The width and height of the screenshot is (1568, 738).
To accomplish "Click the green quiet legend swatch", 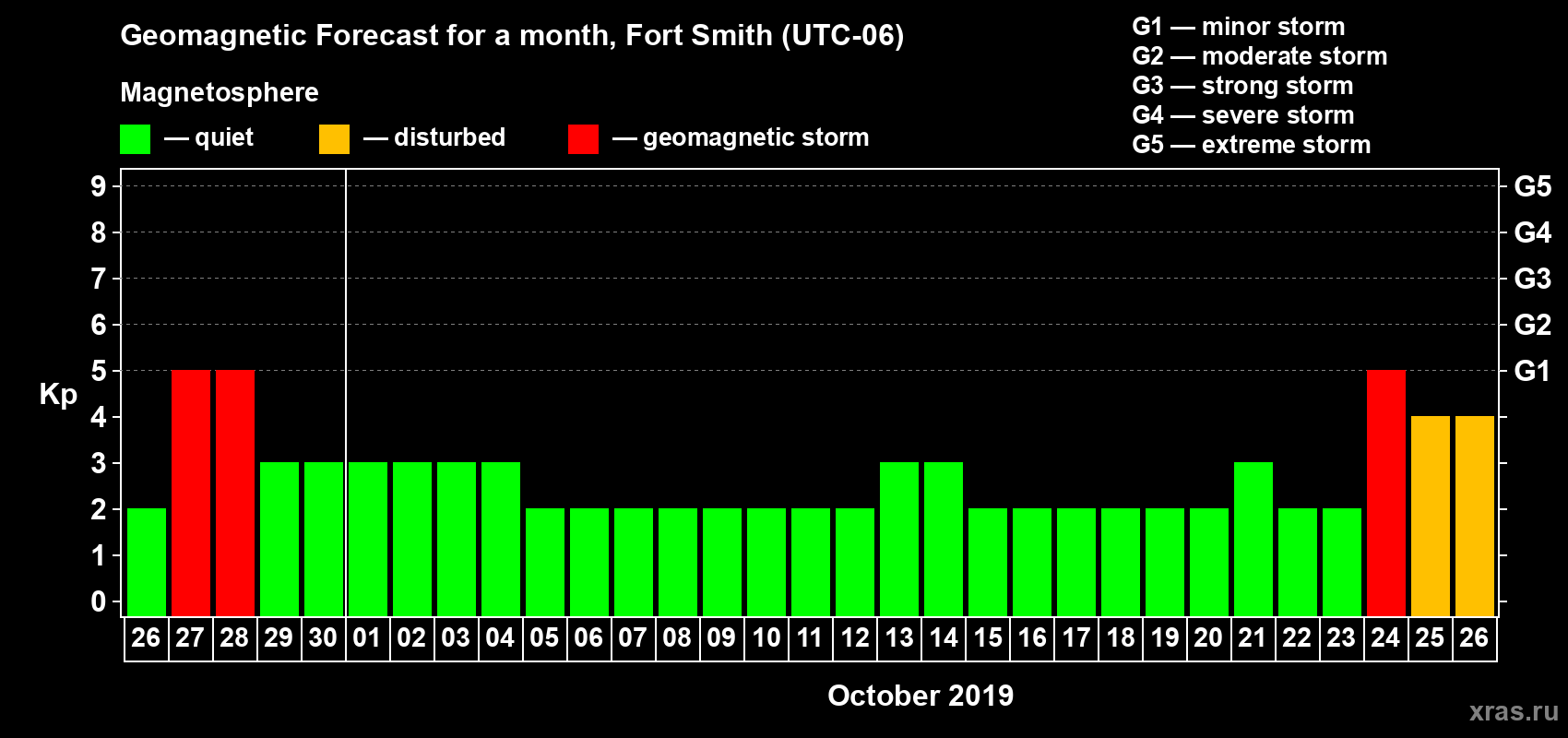I will pos(135,139).
